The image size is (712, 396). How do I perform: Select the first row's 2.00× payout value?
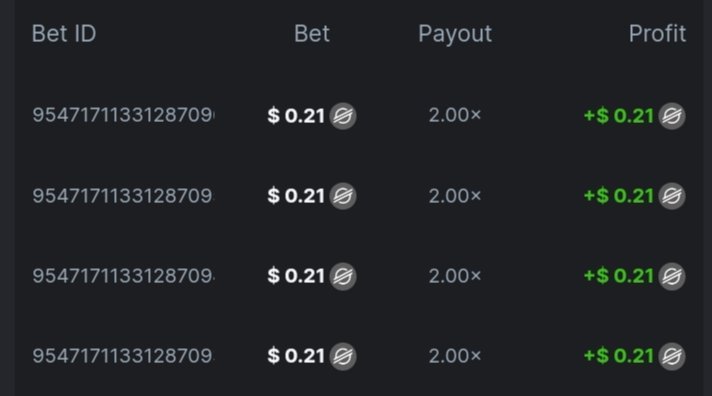(455, 115)
